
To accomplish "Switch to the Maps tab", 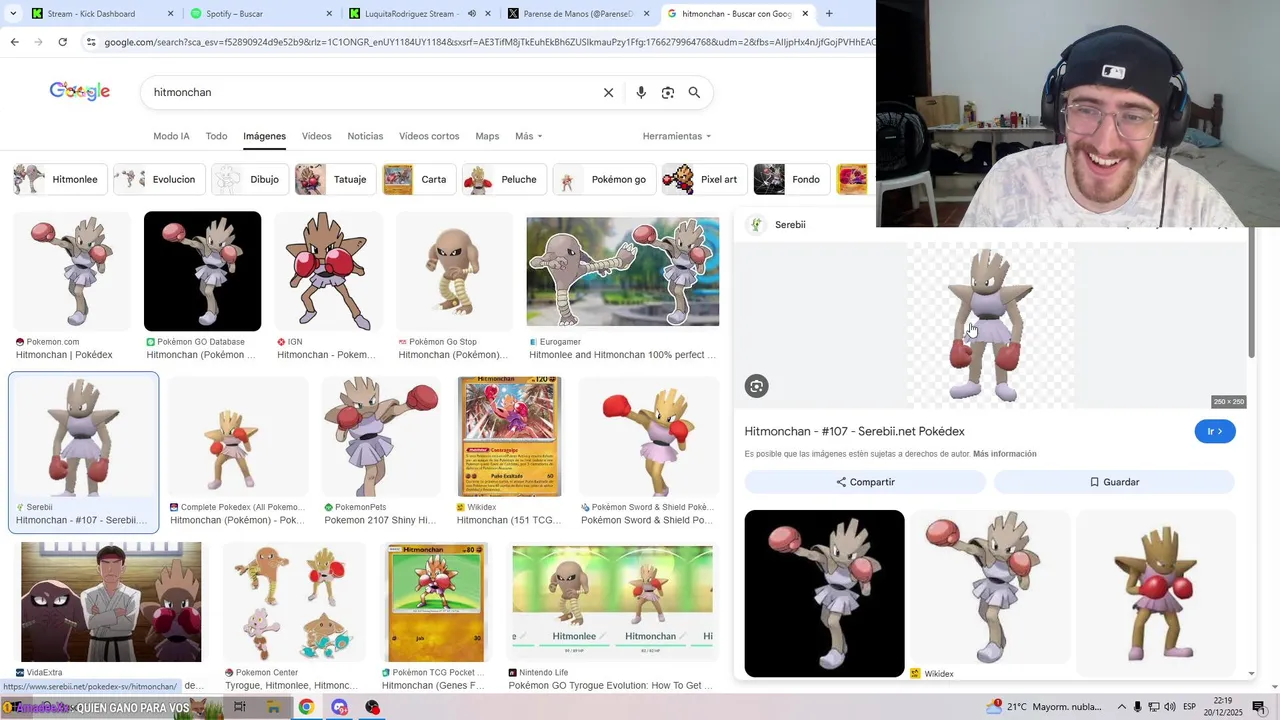I will click(x=487, y=136).
